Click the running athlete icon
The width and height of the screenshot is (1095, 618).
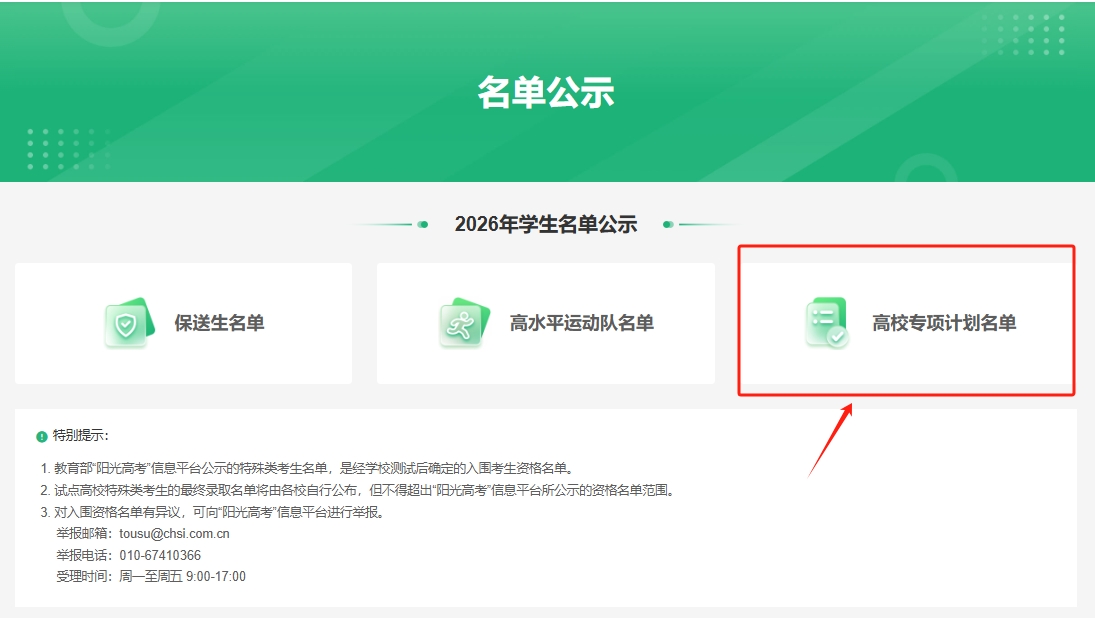464,323
